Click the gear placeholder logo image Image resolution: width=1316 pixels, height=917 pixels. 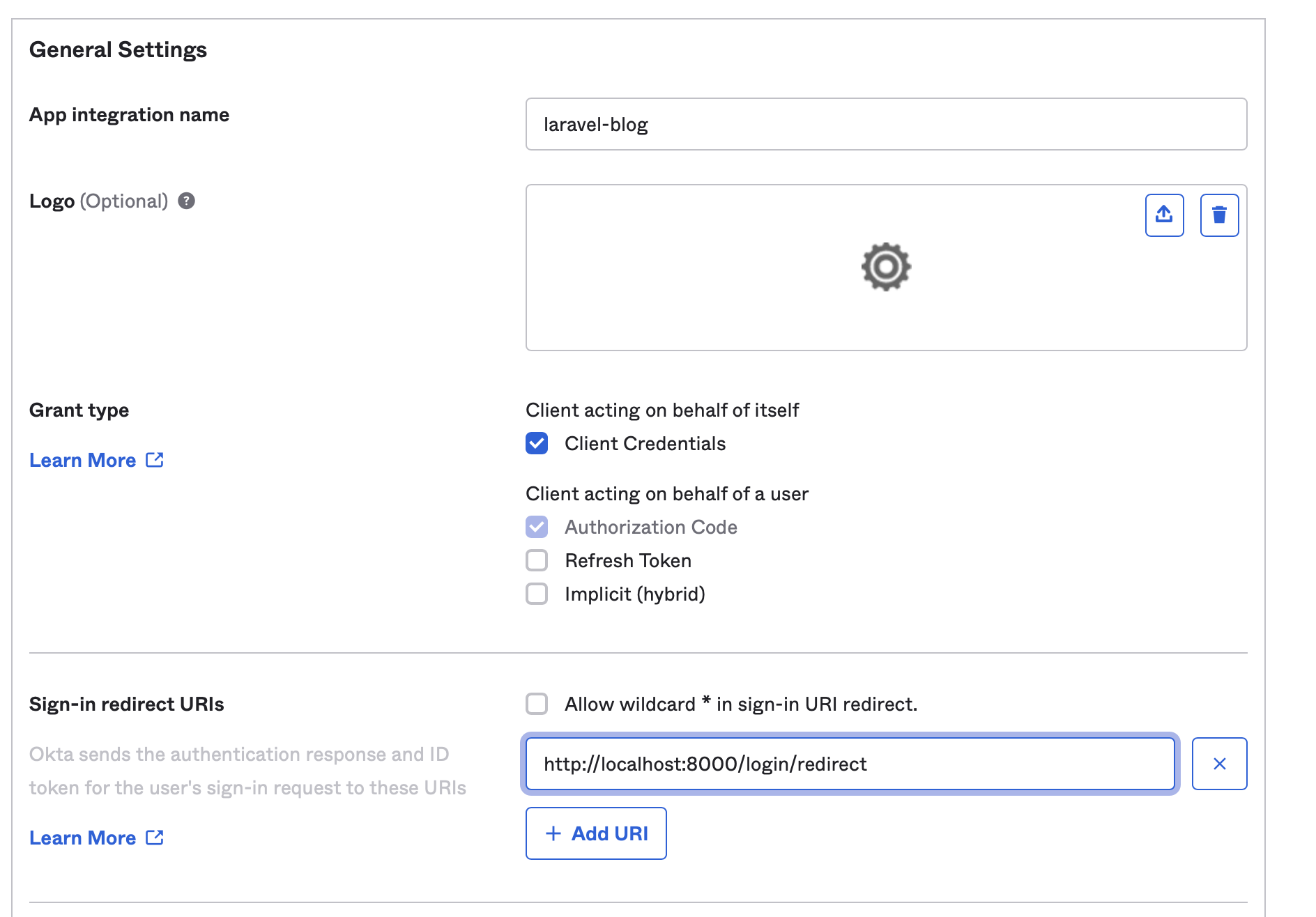pos(885,267)
